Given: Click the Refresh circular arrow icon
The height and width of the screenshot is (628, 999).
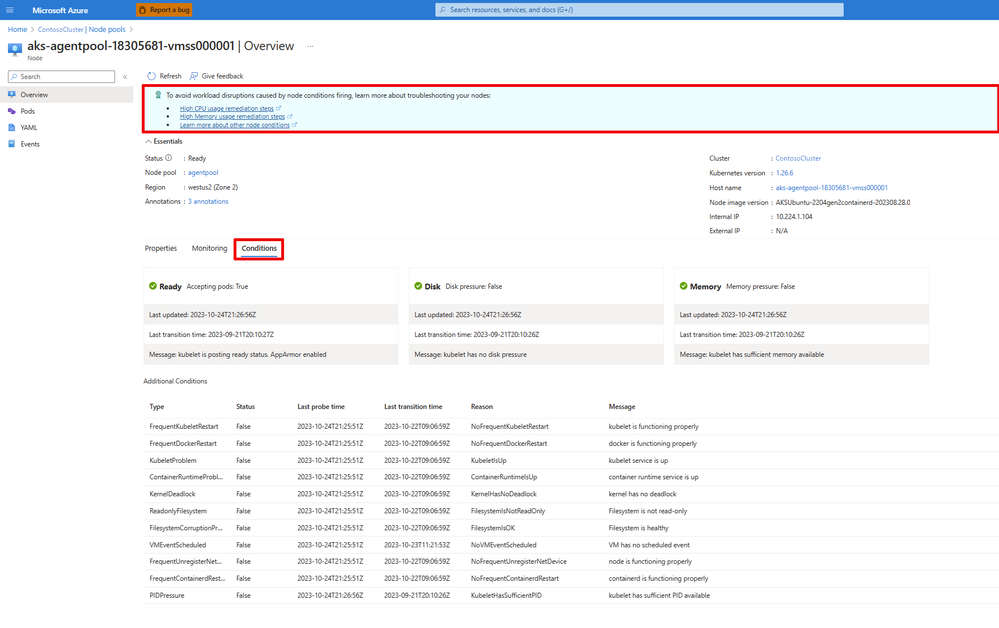Looking at the screenshot, I should (152, 76).
